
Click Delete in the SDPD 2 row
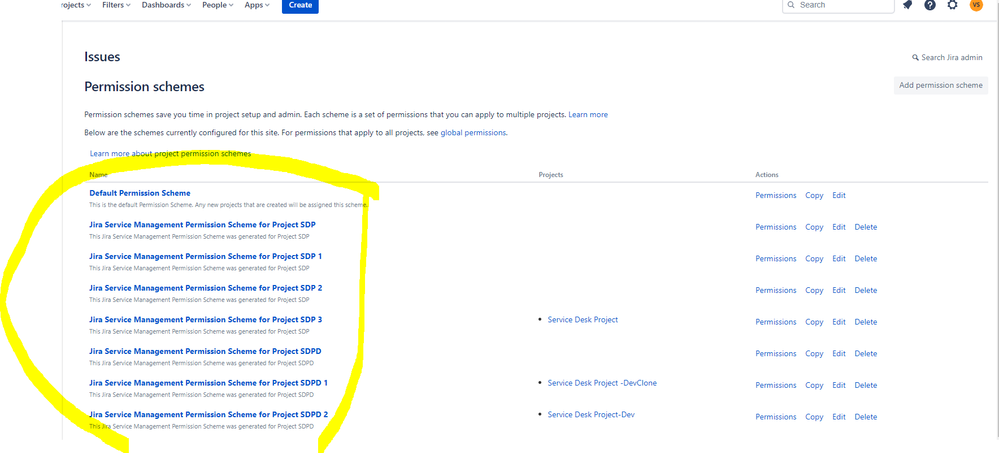[x=866, y=417]
